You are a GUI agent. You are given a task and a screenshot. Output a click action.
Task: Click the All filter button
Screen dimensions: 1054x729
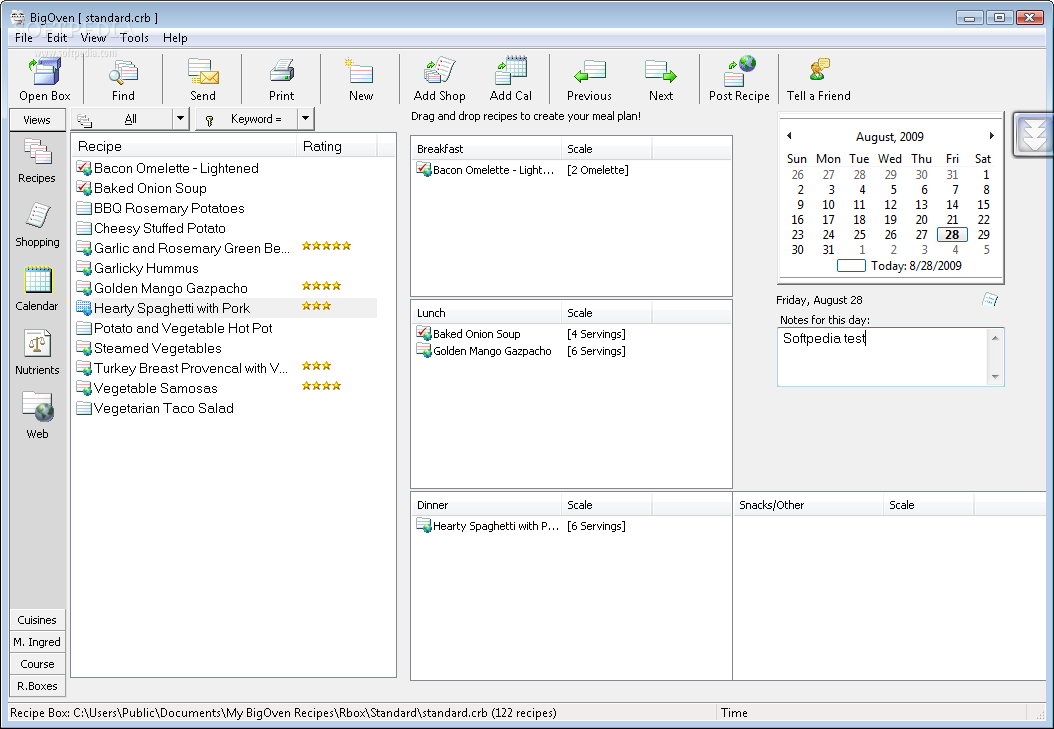tap(122, 119)
